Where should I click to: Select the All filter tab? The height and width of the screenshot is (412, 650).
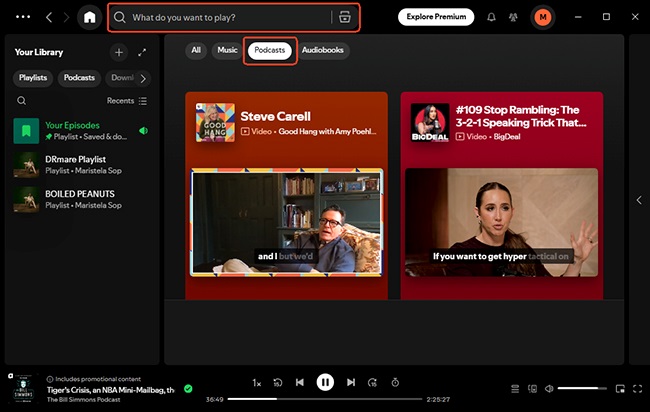(x=196, y=51)
